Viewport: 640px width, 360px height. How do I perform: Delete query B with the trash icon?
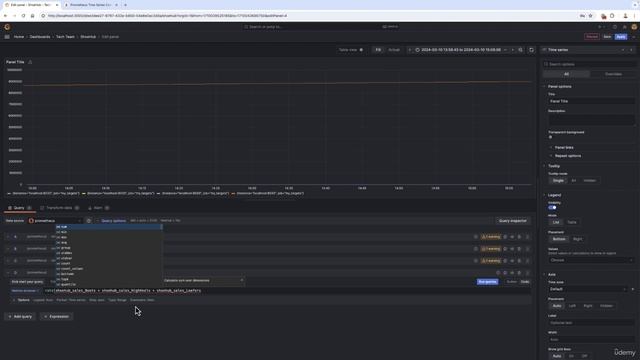pos(519,249)
